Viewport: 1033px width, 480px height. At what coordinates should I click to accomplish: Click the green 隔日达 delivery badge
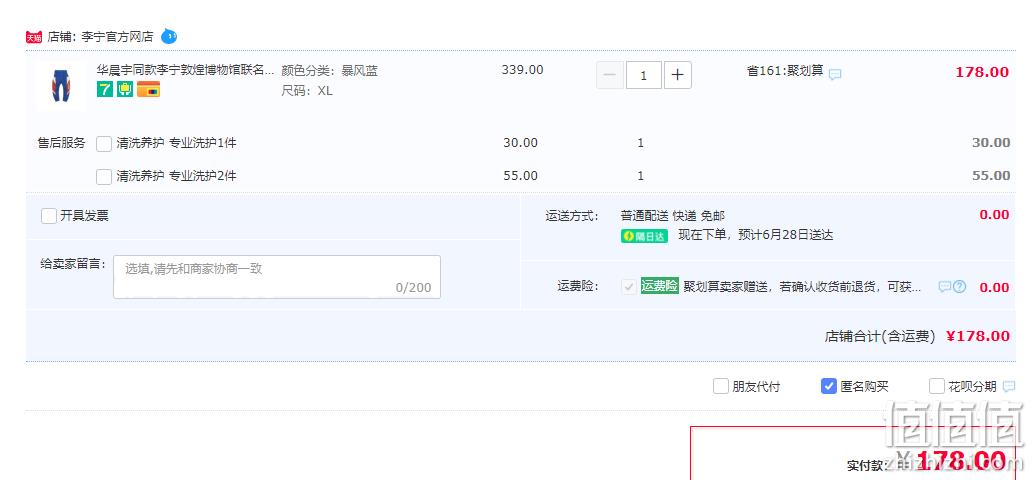point(644,236)
